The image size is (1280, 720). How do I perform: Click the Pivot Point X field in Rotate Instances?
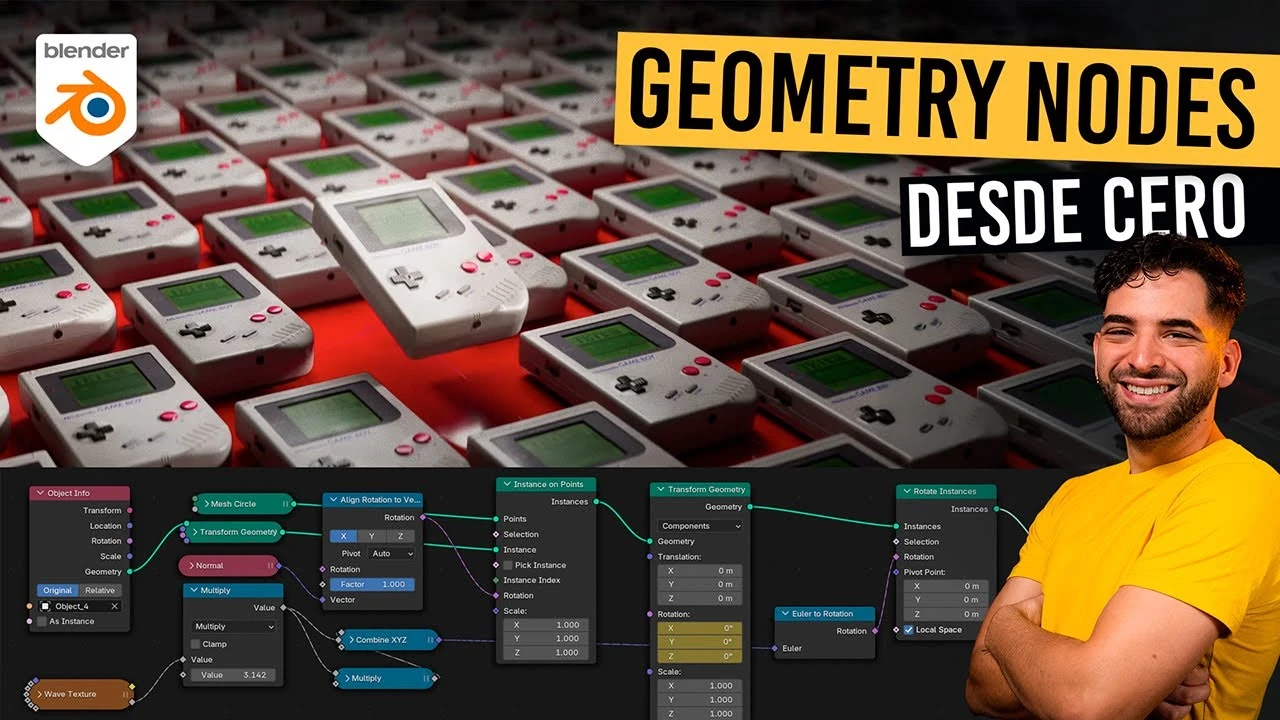tap(946, 586)
